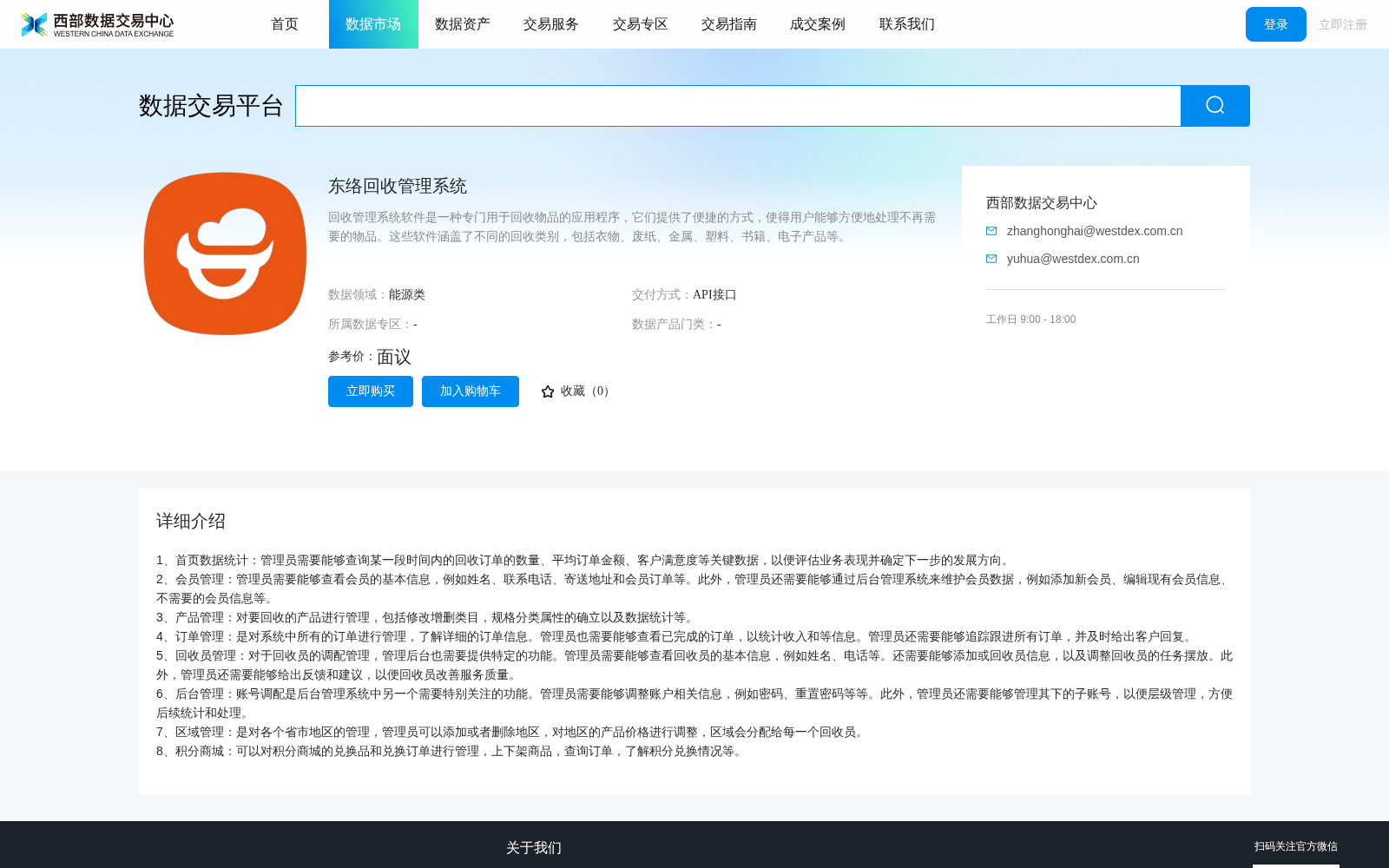Viewport: 1389px width, 868px height.
Task: Open 交易专区 menu item
Action: click(641, 24)
